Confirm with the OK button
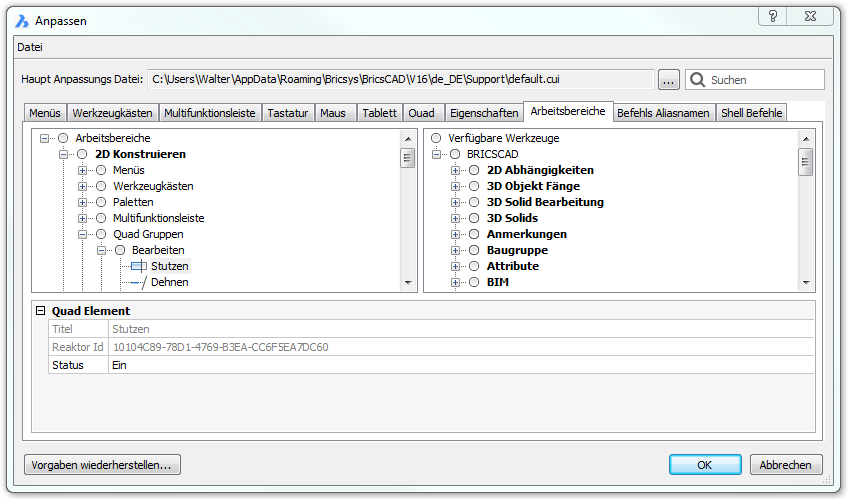This screenshot has width=847, height=499. 705,465
